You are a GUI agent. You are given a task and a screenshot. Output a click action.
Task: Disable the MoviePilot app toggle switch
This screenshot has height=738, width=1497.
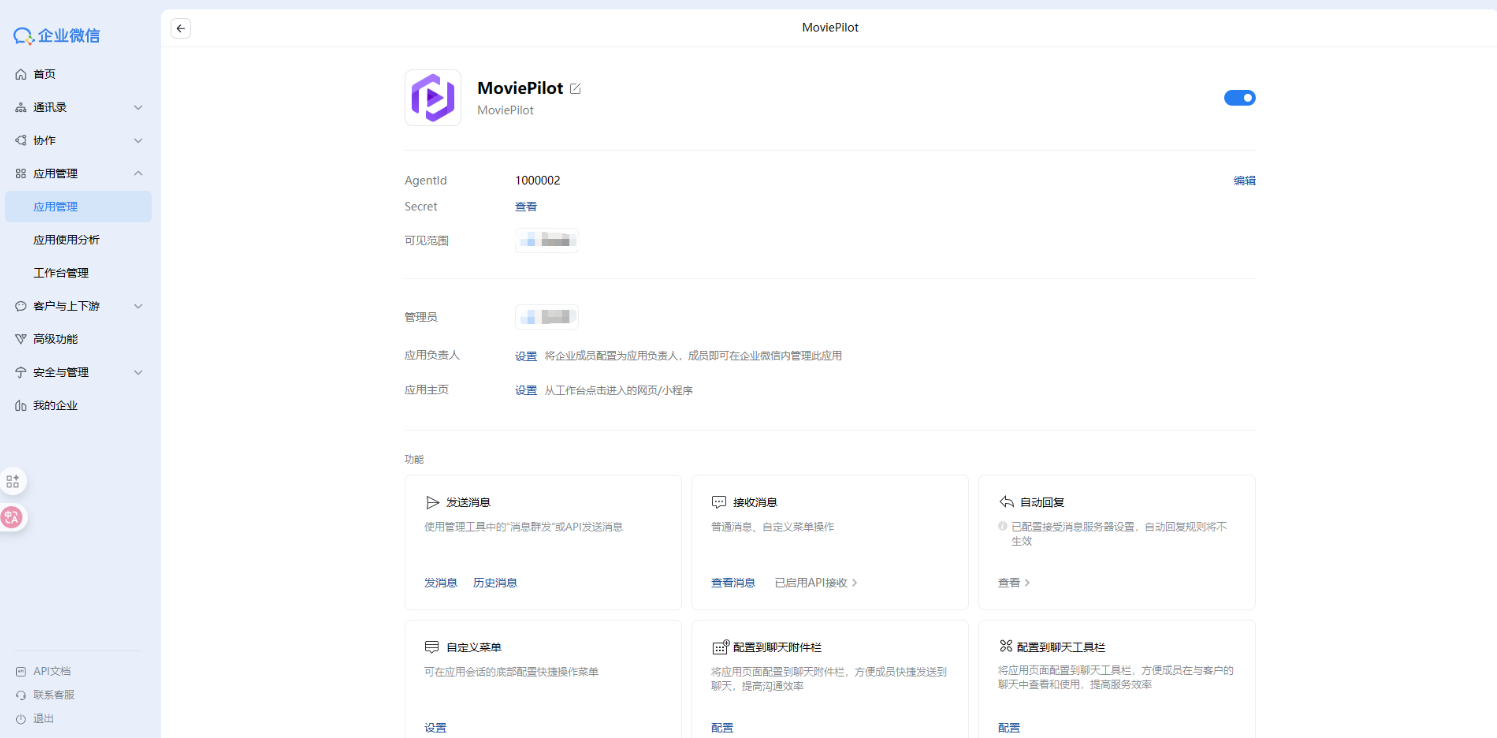[x=1240, y=98]
